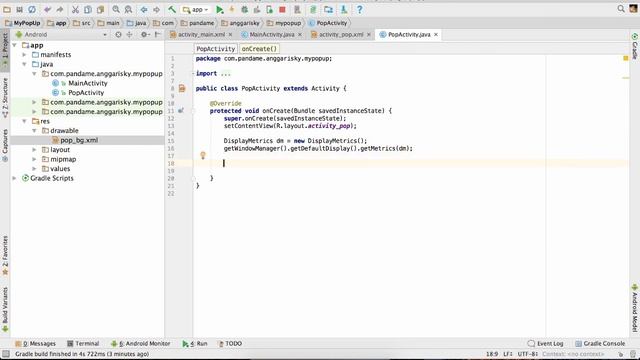640x360 pixels.
Task: Open the Build Variants side panel
Action: (x=5, y=309)
